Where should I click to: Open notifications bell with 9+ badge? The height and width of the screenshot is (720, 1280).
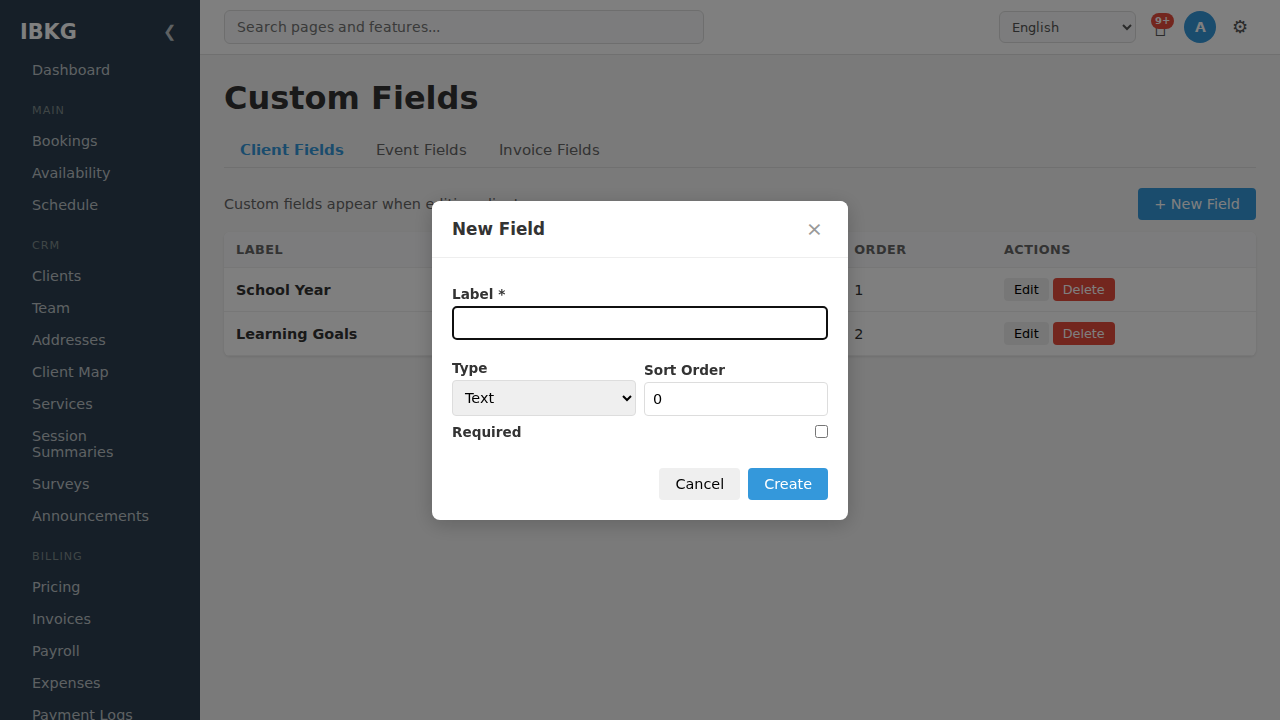coord(1160,27)
